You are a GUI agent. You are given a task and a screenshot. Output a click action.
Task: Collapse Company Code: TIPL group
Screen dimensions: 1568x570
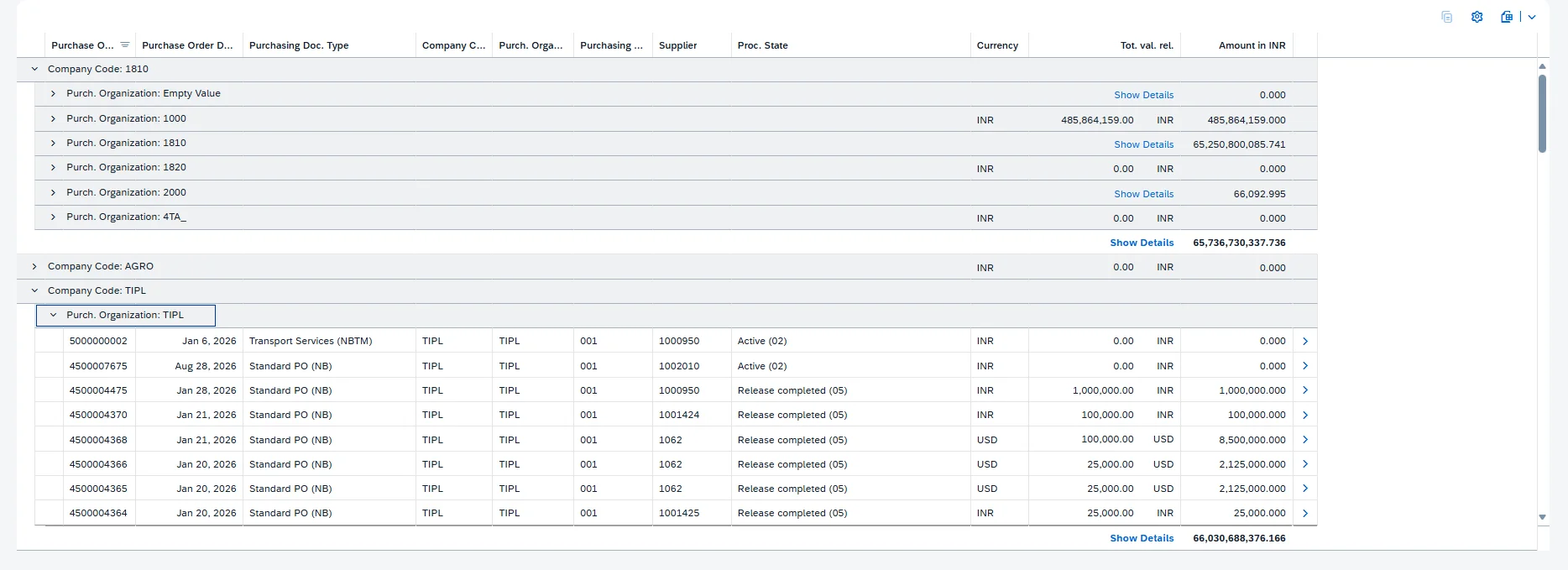[34, 290]
